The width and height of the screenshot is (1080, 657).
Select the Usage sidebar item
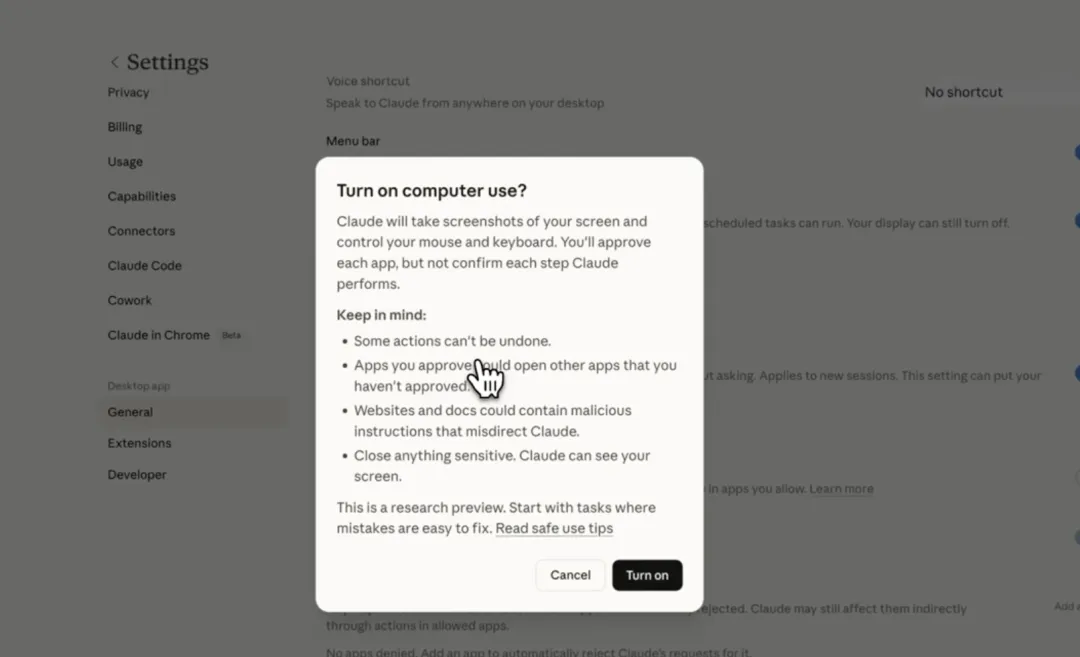[x=125, y=162]
